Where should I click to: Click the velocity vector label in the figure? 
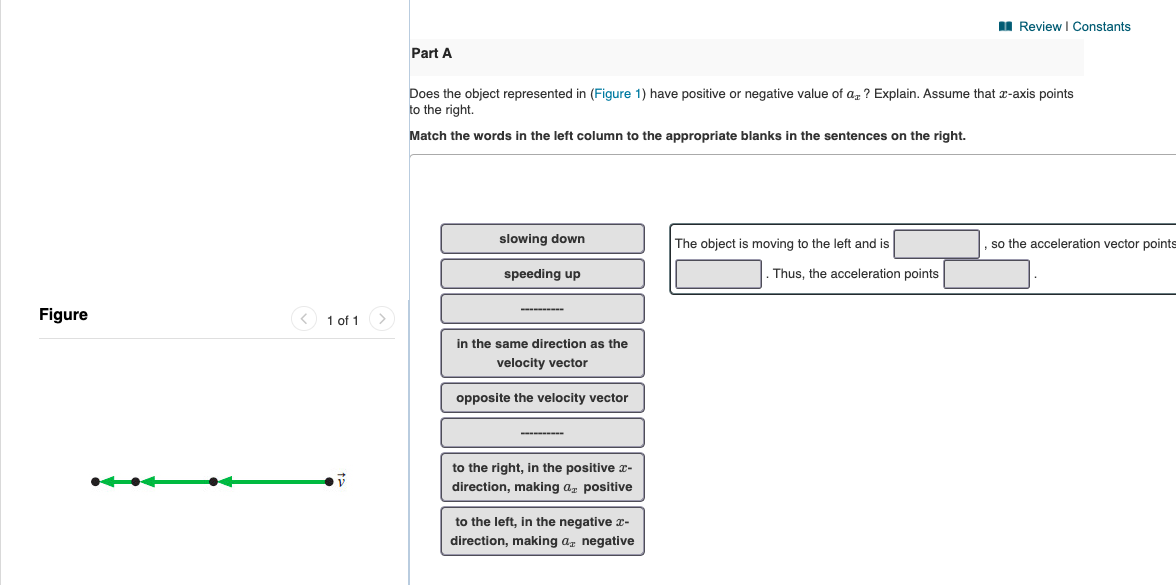[x=341, y=480]
